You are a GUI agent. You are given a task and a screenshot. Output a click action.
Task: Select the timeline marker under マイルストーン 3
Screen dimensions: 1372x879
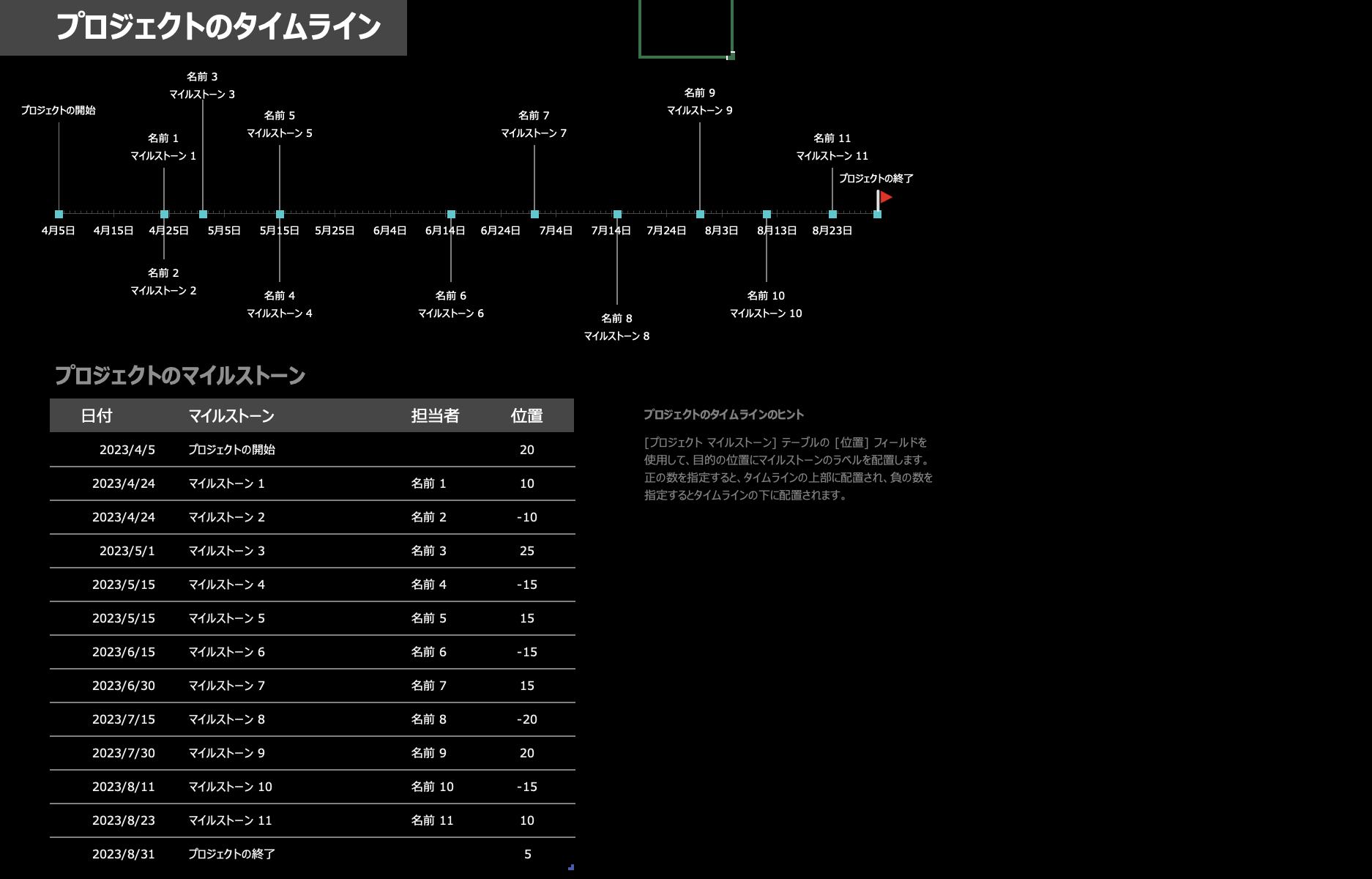pyautogui.click(x=203, y=215)
